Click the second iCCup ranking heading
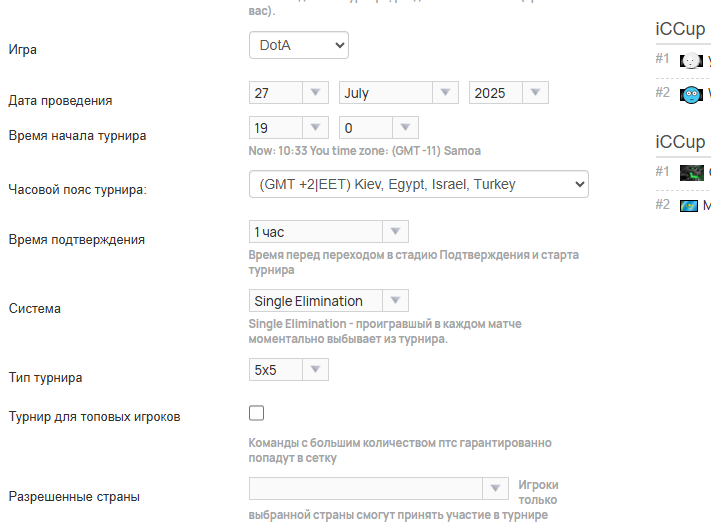This screenshot has height=525, width=711. 680,142
